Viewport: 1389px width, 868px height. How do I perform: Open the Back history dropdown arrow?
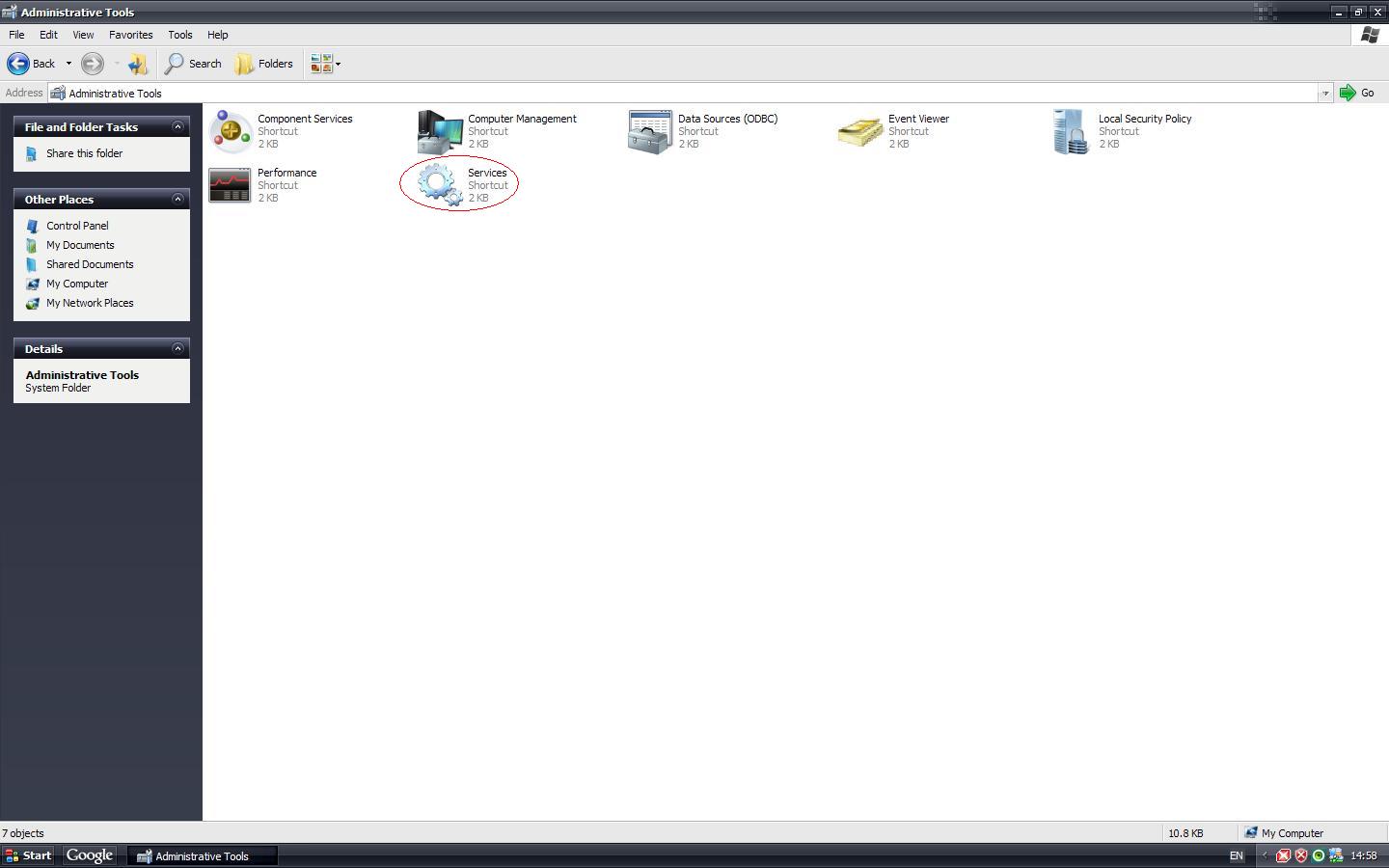pyautogui.click(x=68, y=64)
